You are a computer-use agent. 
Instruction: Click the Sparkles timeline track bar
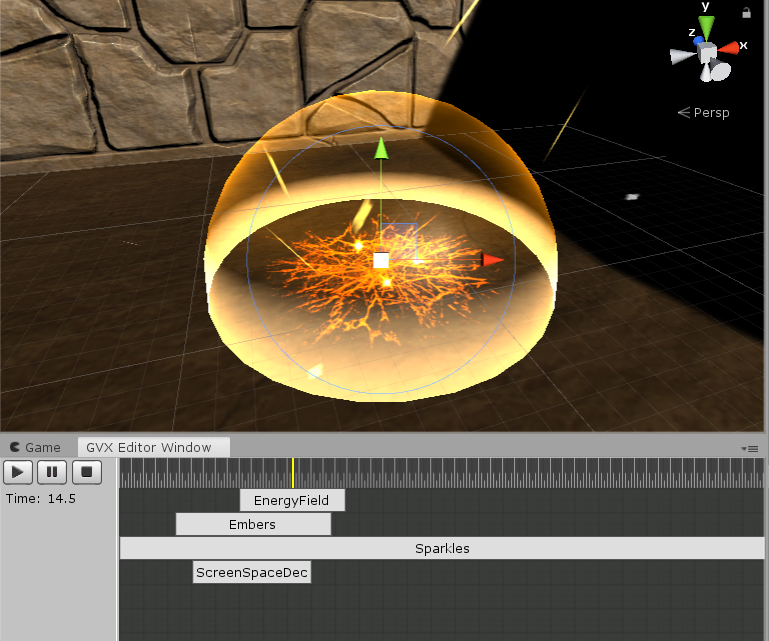point(442,548)
